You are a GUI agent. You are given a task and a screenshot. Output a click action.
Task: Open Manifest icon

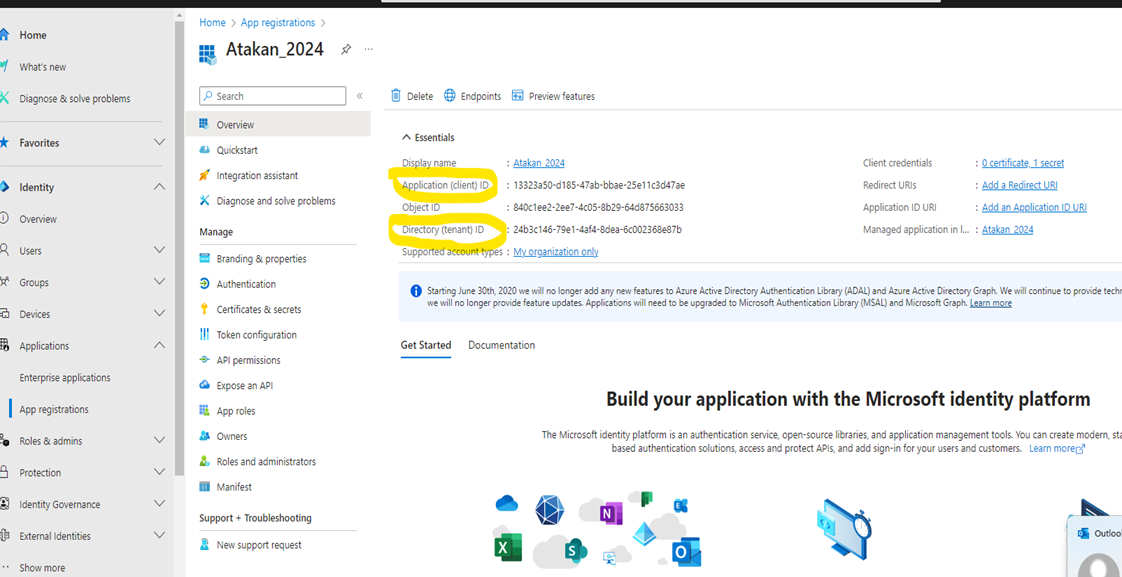[204, 487]
